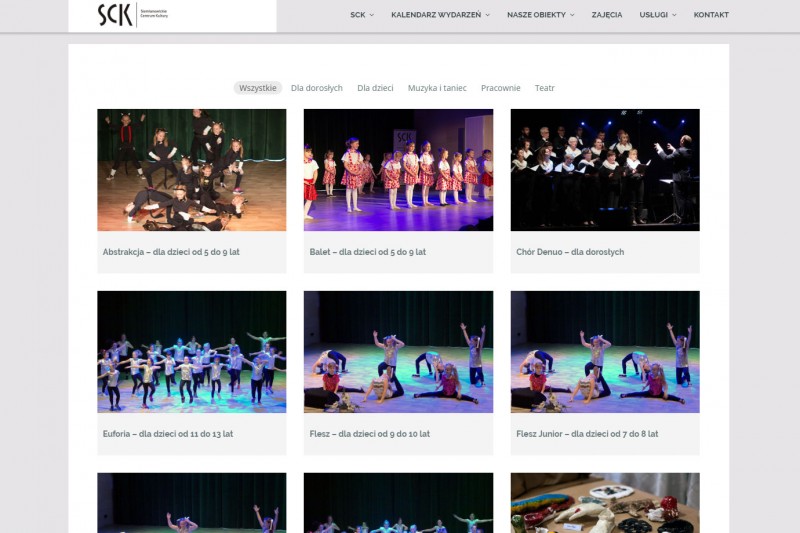This screenshot has height=533, width=800.
Task: Open Balet – dla dzieci od 5 do 9 lat
Action: coord(367,252)
